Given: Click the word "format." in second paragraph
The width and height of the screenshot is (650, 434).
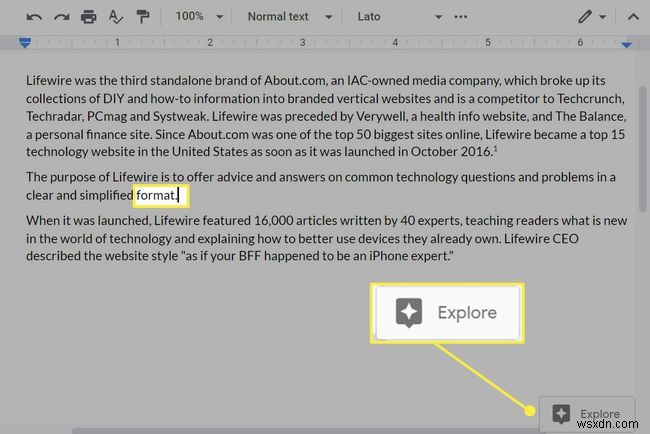Looking at the screenshot, I should pos(157,195).
